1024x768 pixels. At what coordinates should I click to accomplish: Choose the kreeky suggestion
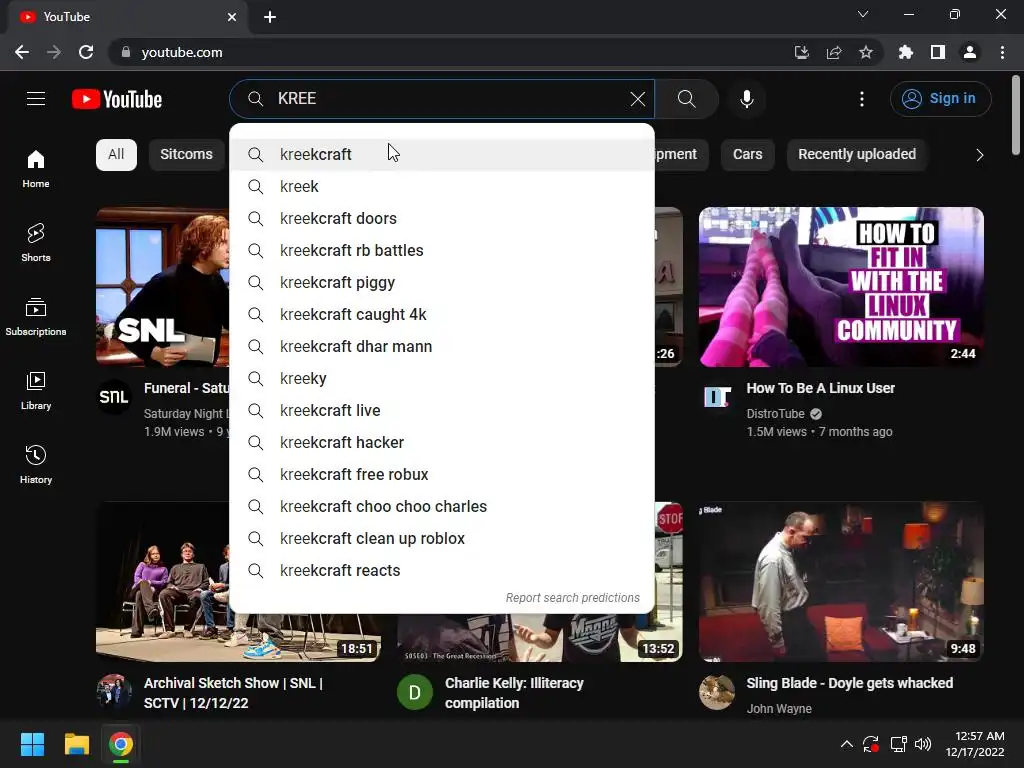pyautogui.click(x=442, y=379)
